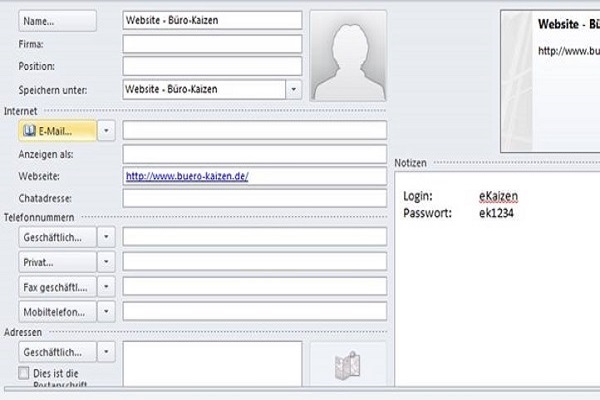Expand dropdown arrow next to 'Privat...'
Screen dimensions: 600x400
click(107, 261)
